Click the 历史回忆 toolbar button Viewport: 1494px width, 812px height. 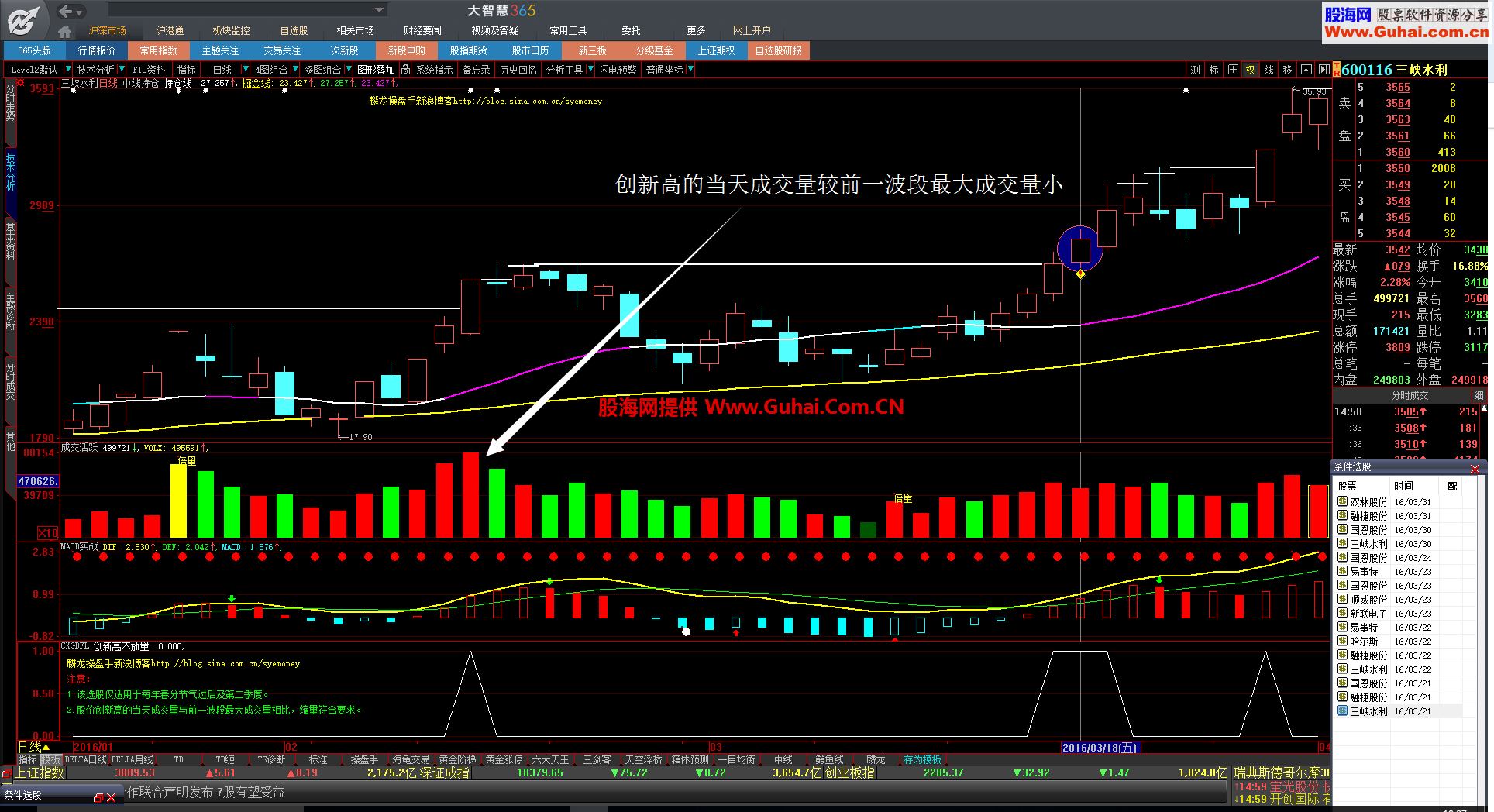pyautogui.click(x=518, y=70)
